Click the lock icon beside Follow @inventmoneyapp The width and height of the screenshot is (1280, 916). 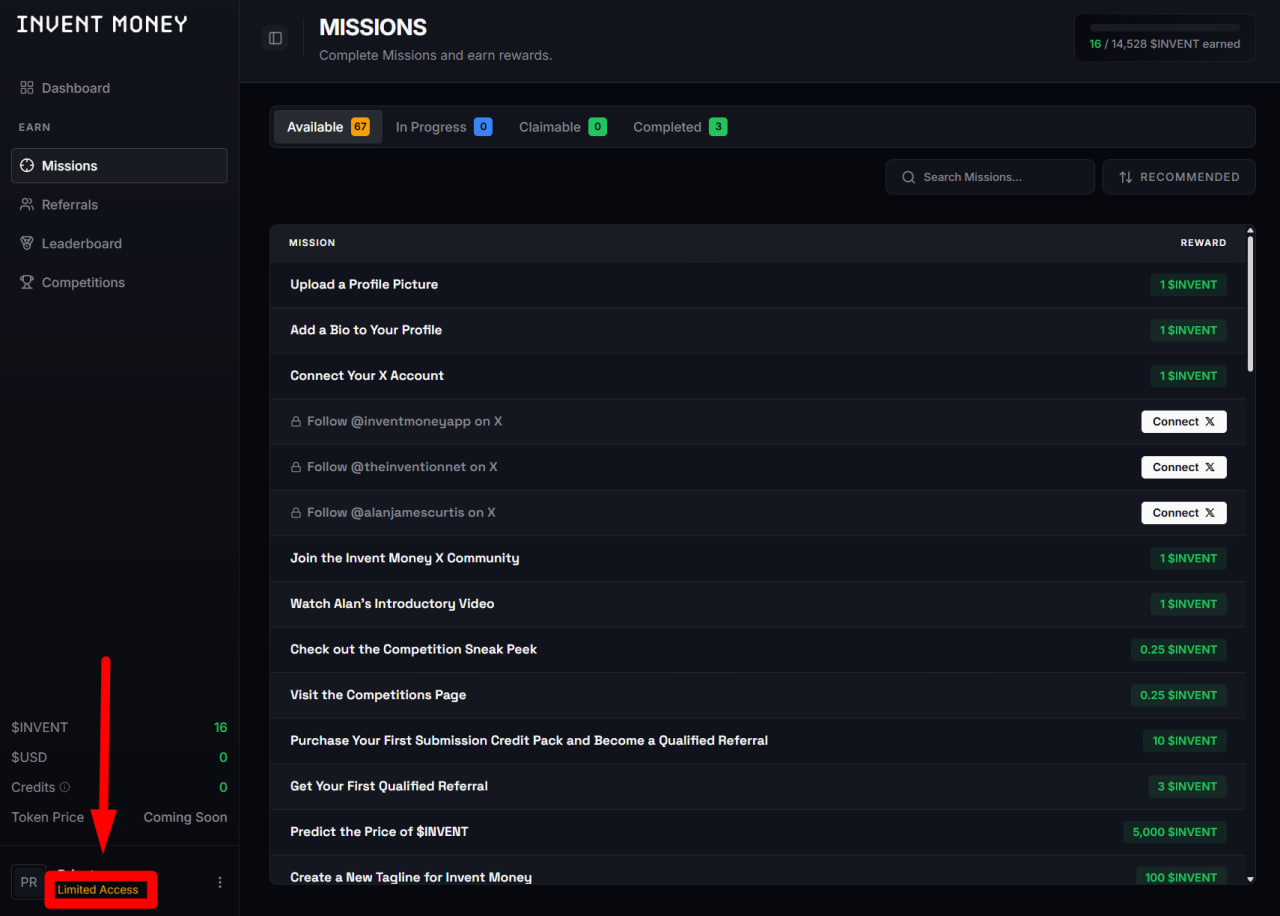(x=296, y=422)
